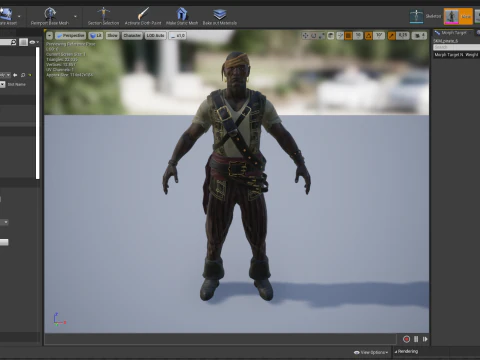Open the rotation snap 10° value menu
The image size is (480, 360).
pyautogui.click(x=379, y=35)
